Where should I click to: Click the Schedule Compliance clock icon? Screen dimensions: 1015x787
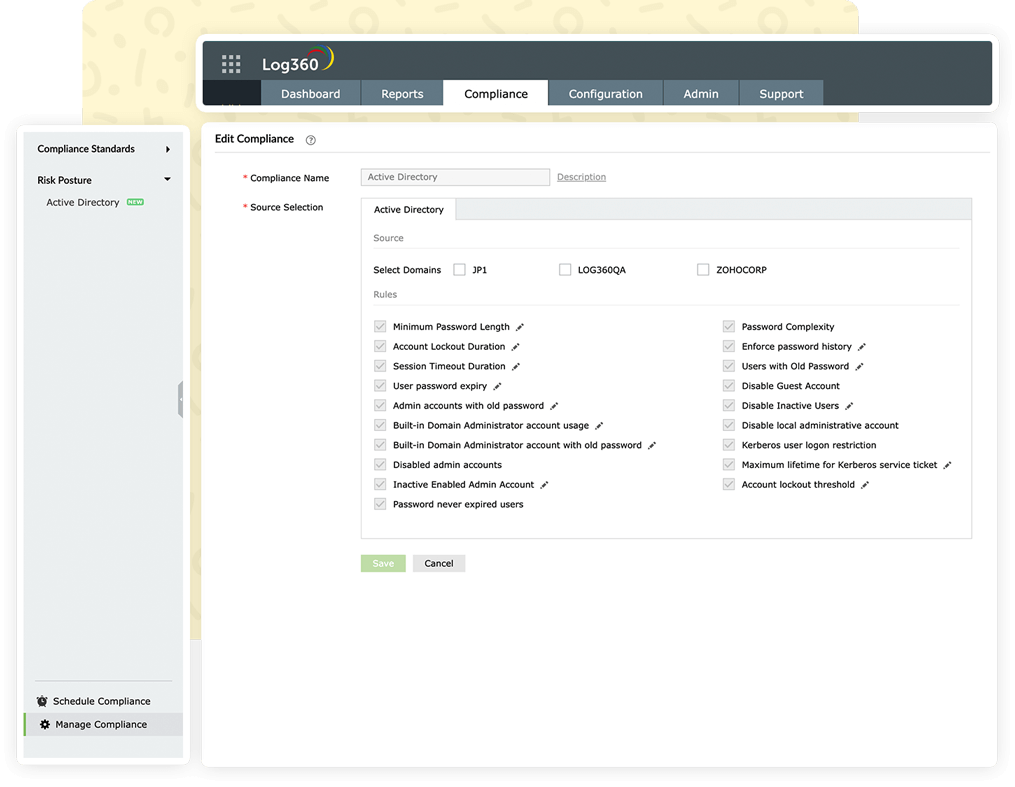tap(42, 701)
